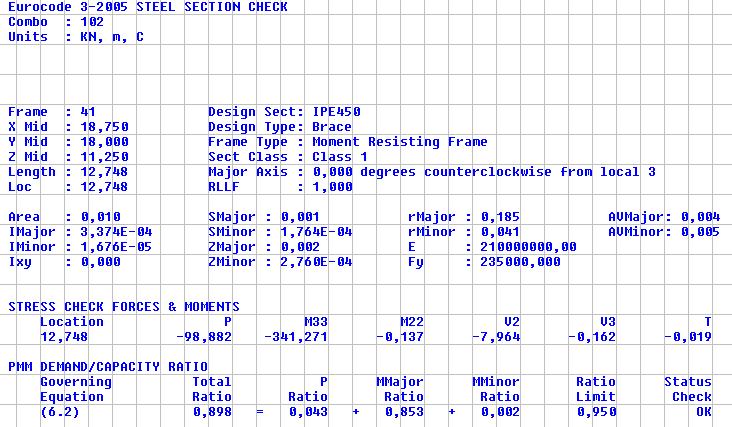Select the Location value in the stress check row
Viewport: 732px width, 427px height.
tap(64, 337)
